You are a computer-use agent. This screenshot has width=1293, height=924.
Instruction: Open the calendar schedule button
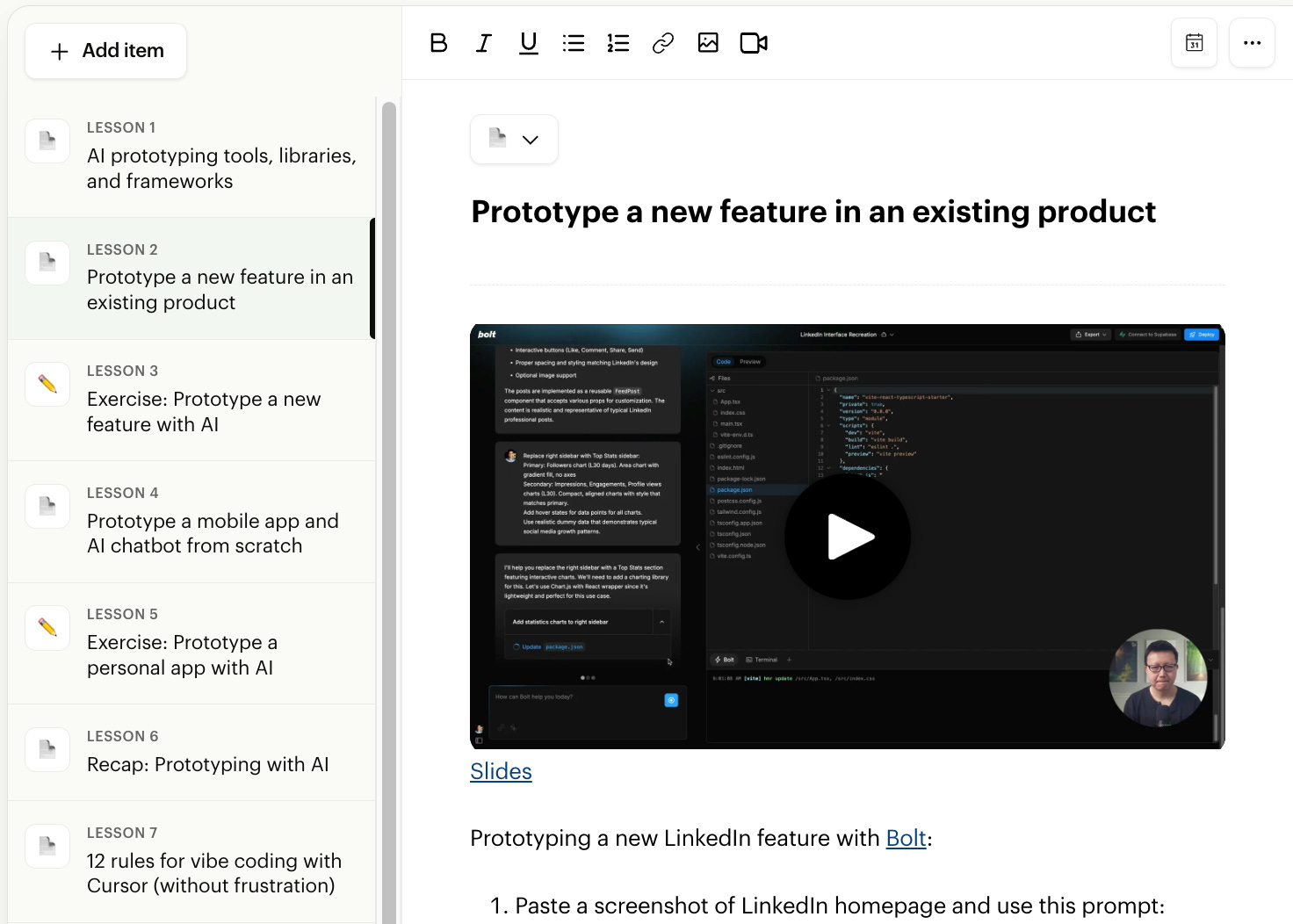(x=1194, y=43)
